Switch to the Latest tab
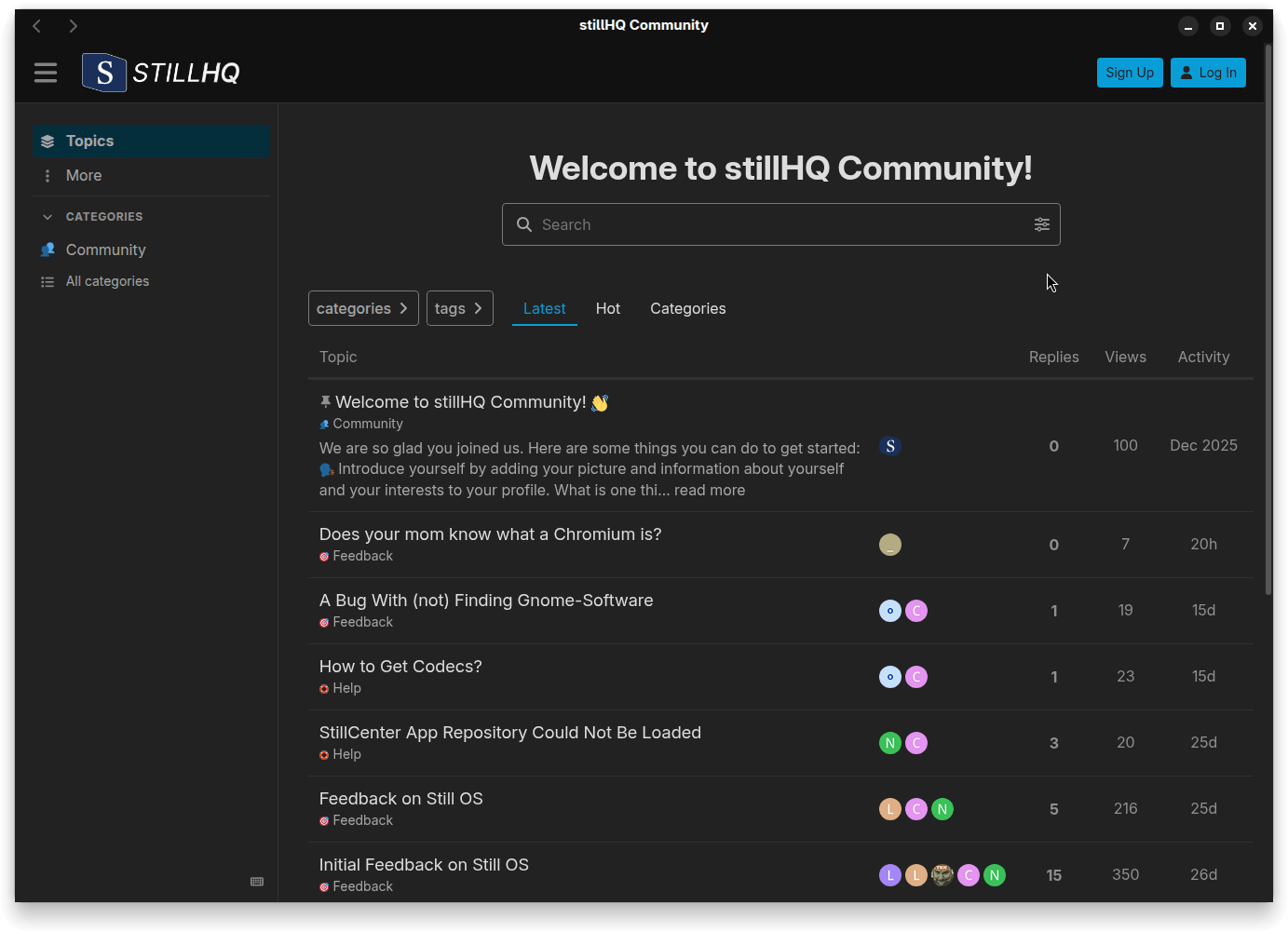This screenshot has width=1288, height=932. click(x=545, y=308)
